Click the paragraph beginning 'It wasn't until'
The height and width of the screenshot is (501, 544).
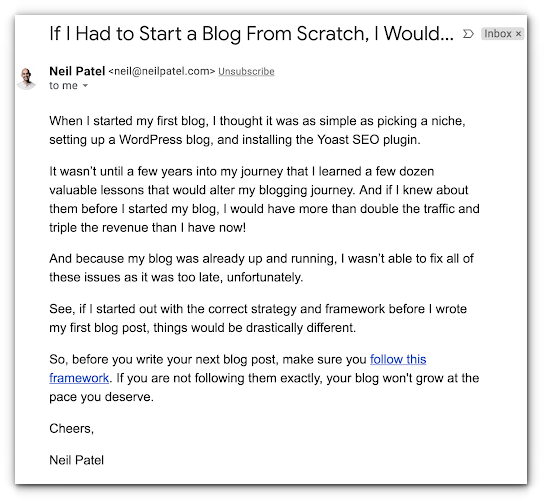point(264,199)
